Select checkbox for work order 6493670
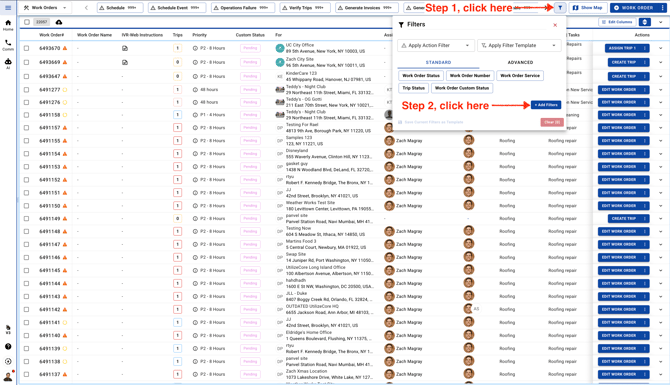Image resolution: width=670 pixels, height=385 pixels. pos(26,48)
